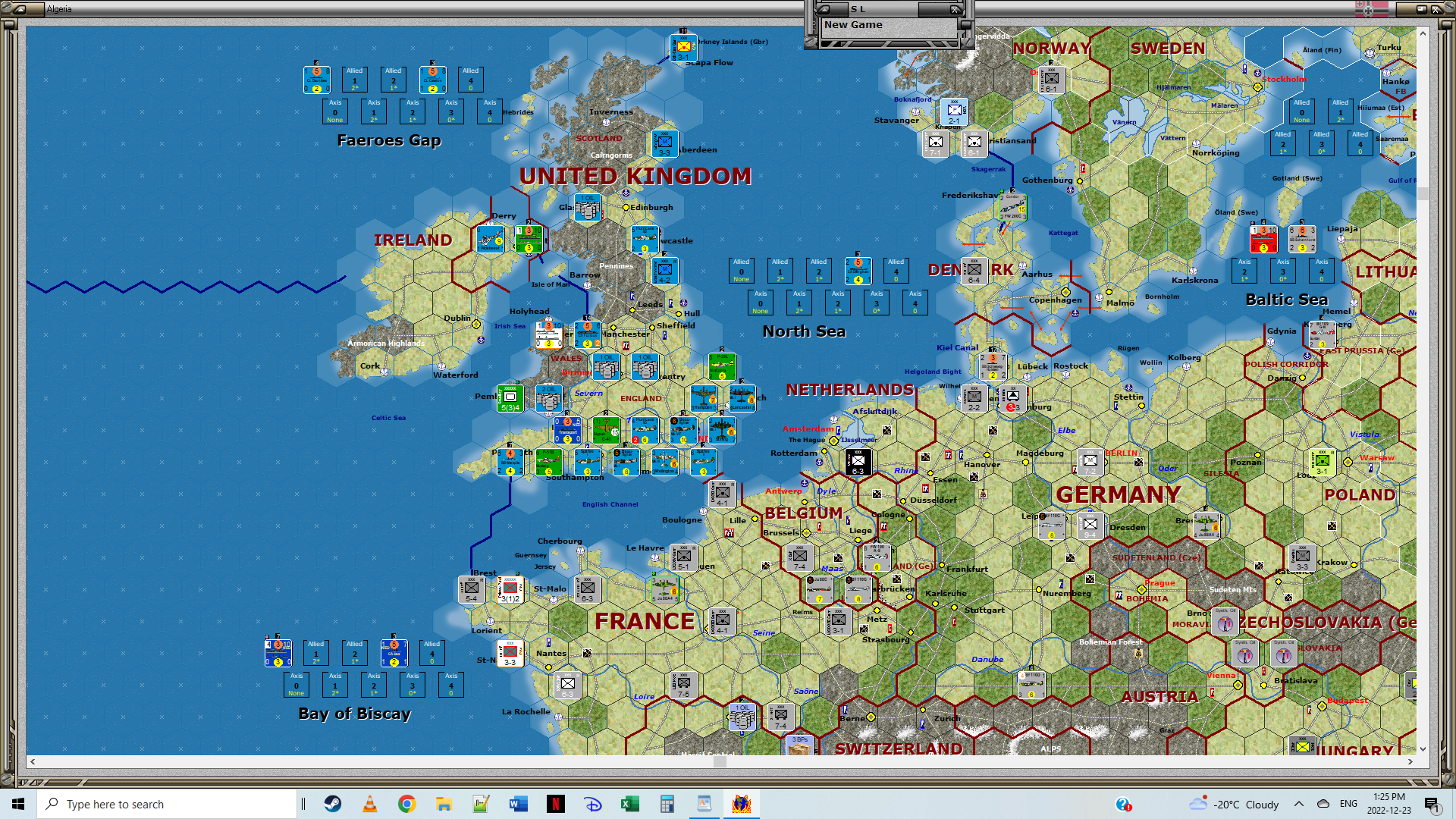
Task: Select the army counter on Berlin
Action: click(1090, 462)
